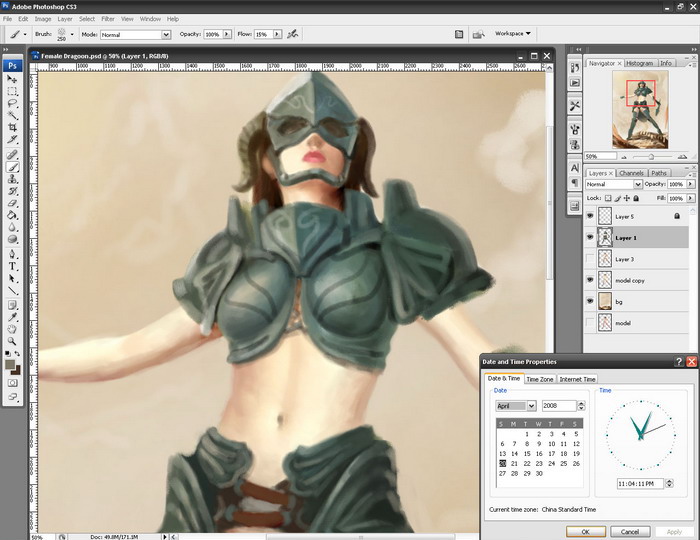700x540 pixels.
Task: Open the layer Fill arrow
Action: coord(691,198)
